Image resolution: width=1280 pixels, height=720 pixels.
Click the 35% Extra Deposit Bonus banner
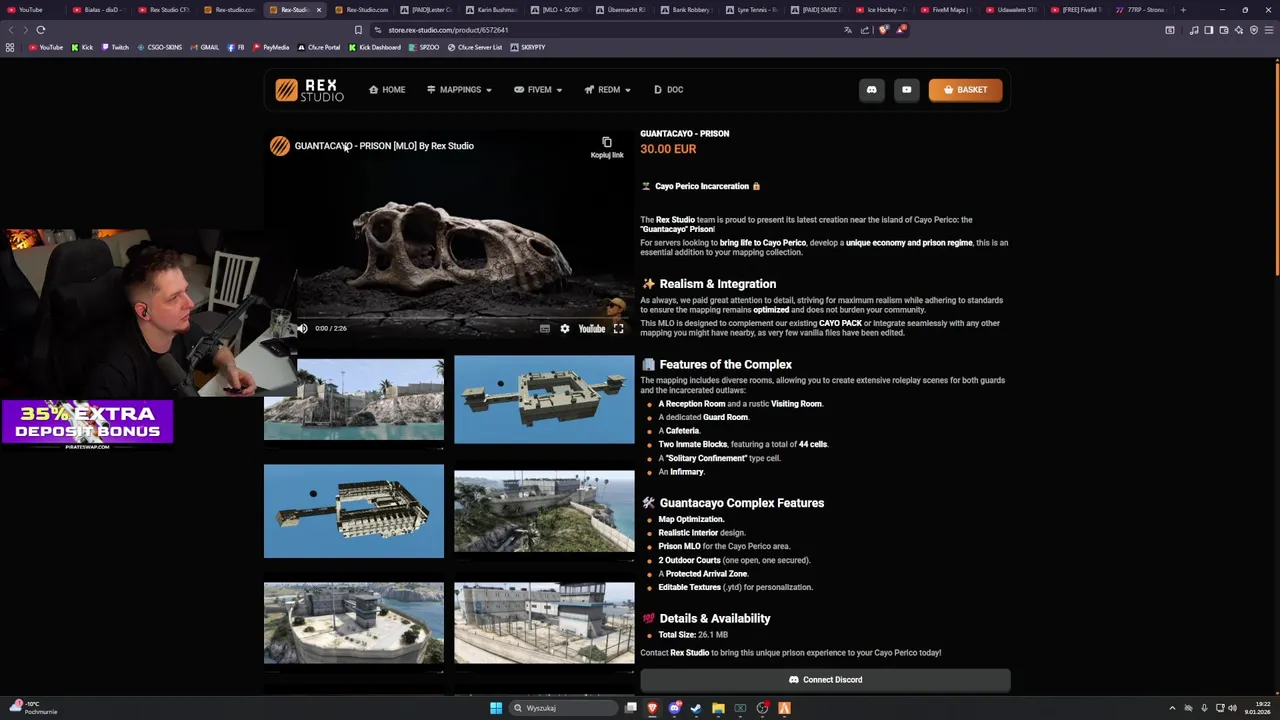coord(87,424)
